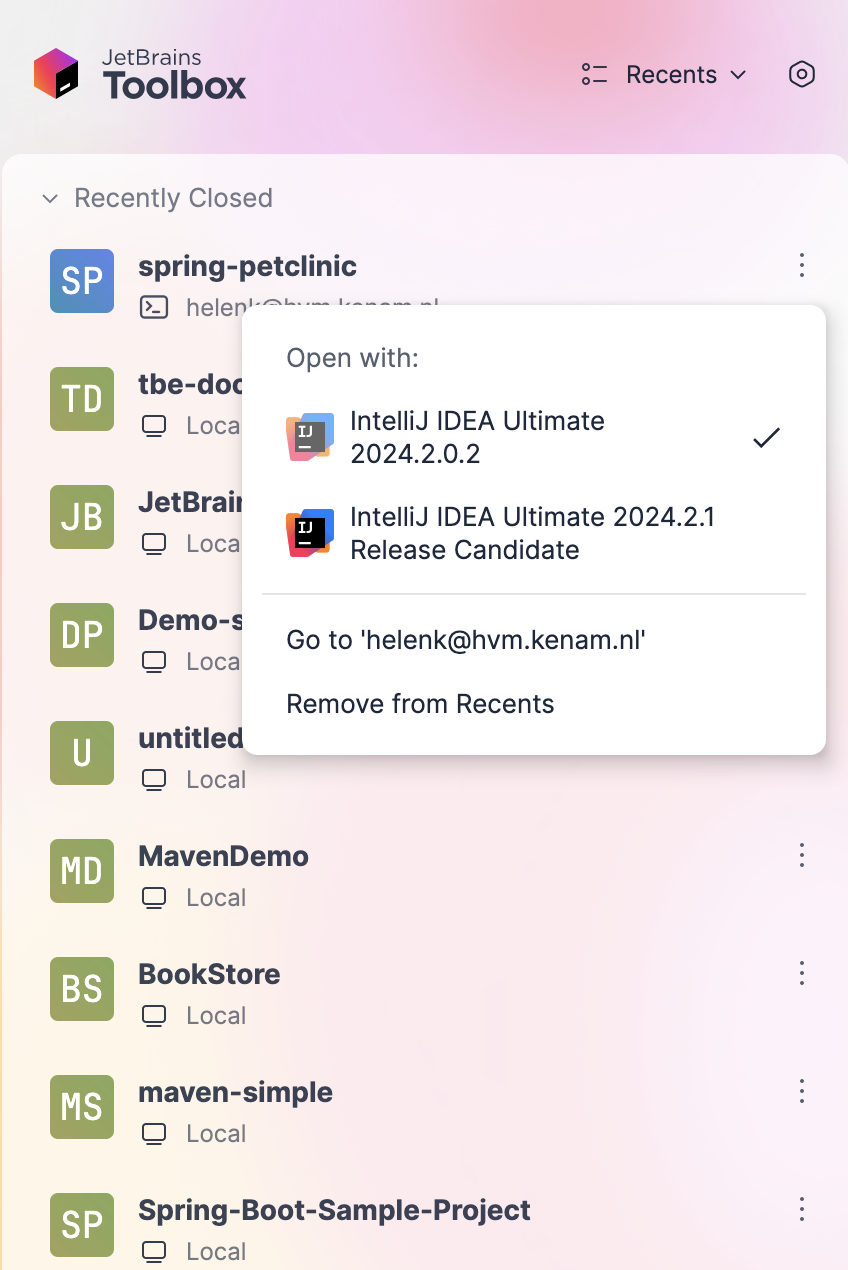Click the terminal icon under spring-petclinic
Viewport: 848px width, 1270px height.
(x=154, y=307)
